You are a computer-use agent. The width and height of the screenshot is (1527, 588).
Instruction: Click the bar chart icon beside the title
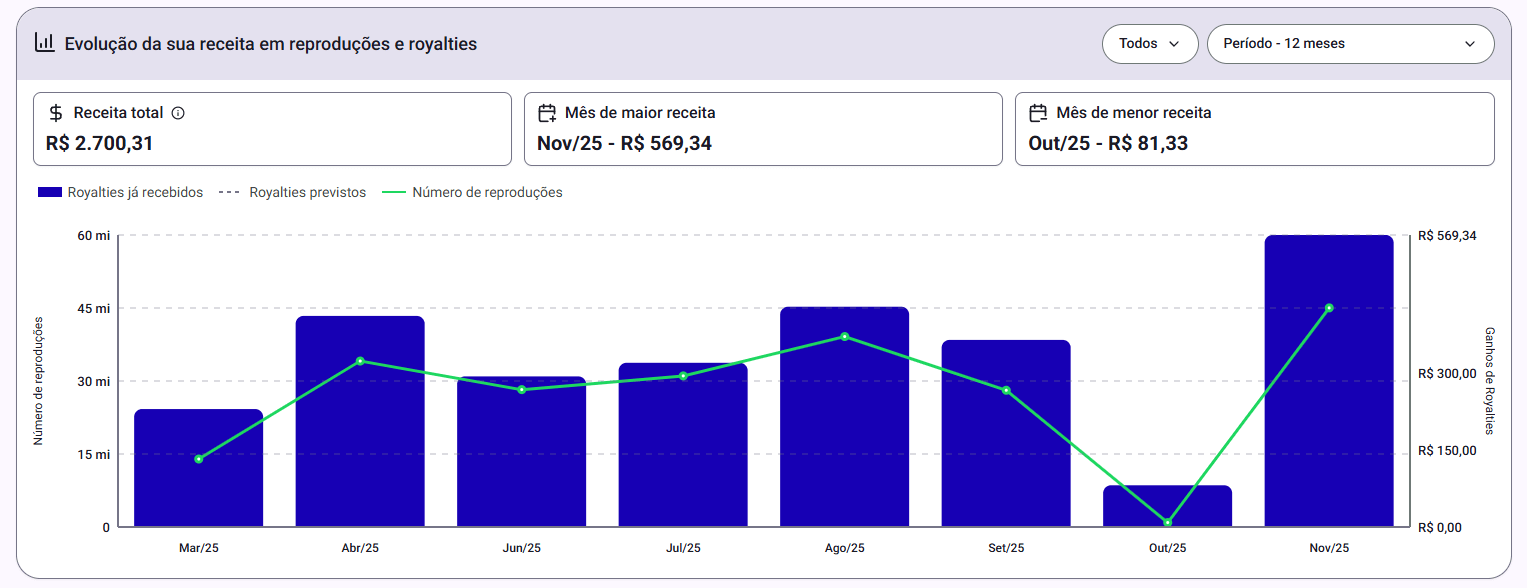click(44, 43)
